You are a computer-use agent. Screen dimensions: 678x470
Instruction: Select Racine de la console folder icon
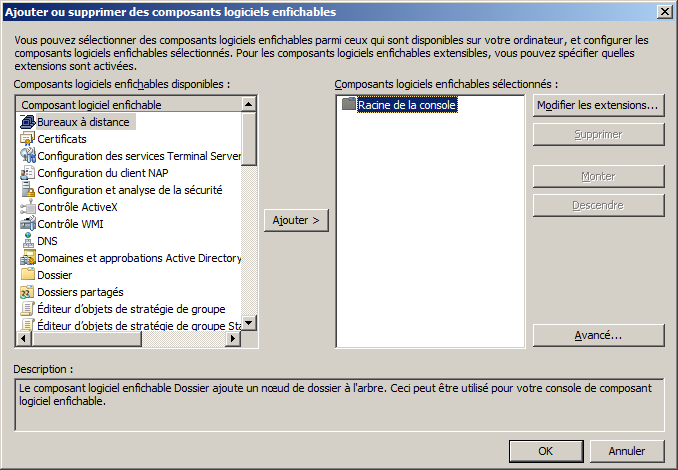click(349, 105)
